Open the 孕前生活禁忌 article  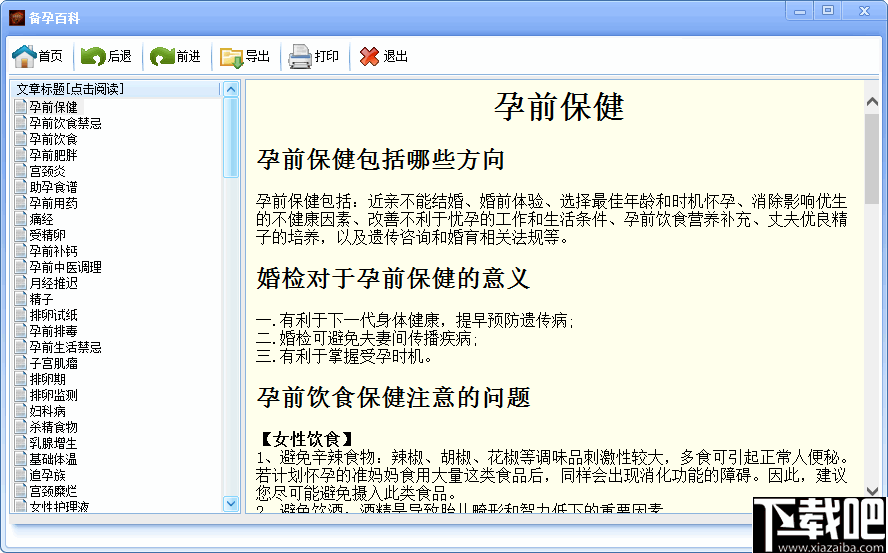(x=66, y=347)
